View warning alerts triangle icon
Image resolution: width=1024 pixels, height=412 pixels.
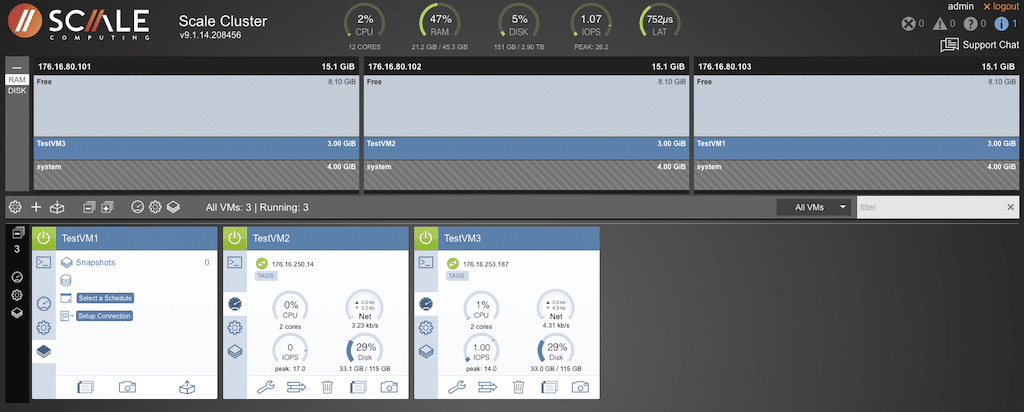point(940,24)
